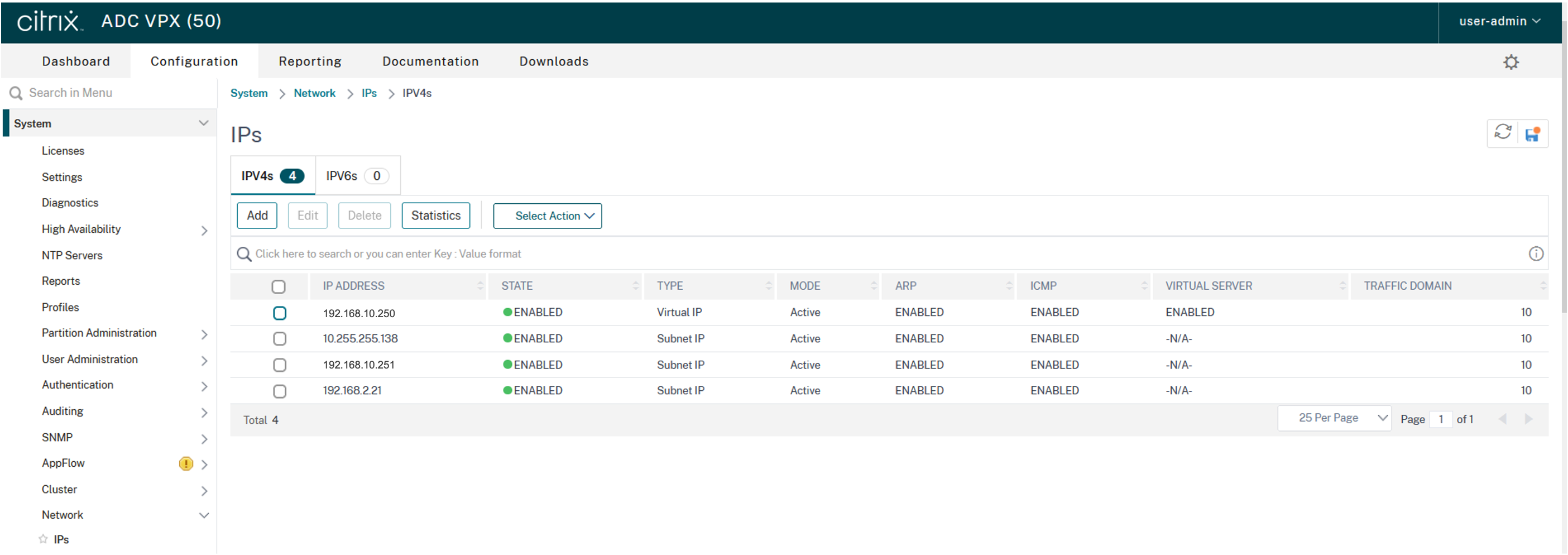Click the magnifier icon in Search in Menu

click(16, 93)
